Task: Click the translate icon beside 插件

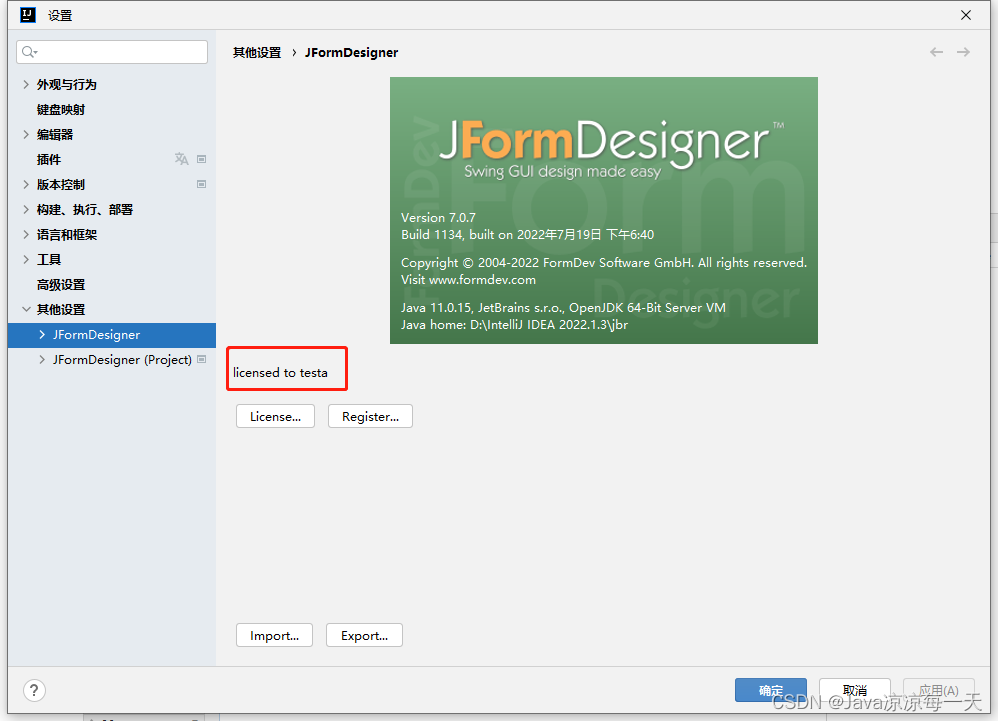Action: pos(181,158)
